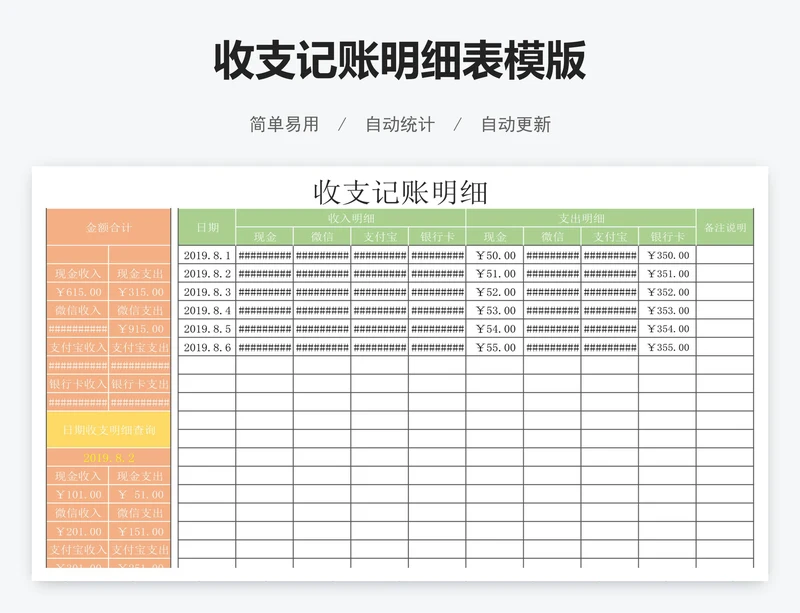Screen dimensions: 800x613
Task: Click the 备注说明 column header
Action: point(725,227)
